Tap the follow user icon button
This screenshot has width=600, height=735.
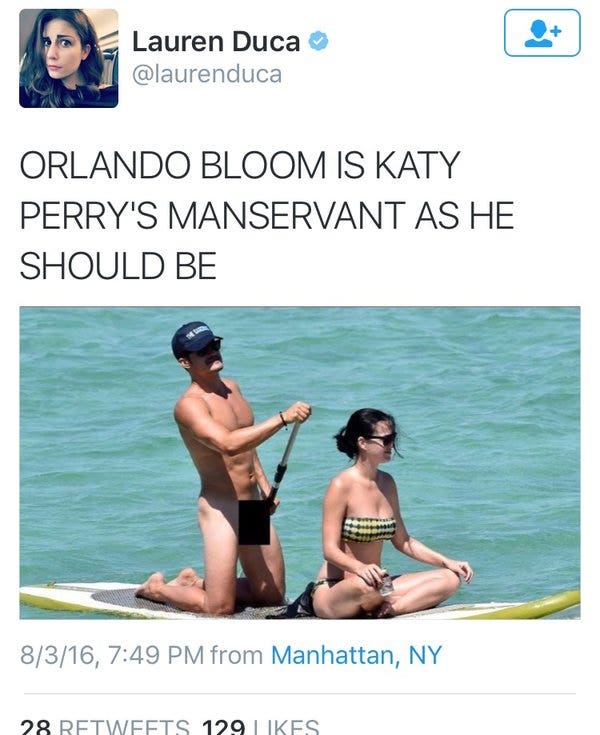542,33
